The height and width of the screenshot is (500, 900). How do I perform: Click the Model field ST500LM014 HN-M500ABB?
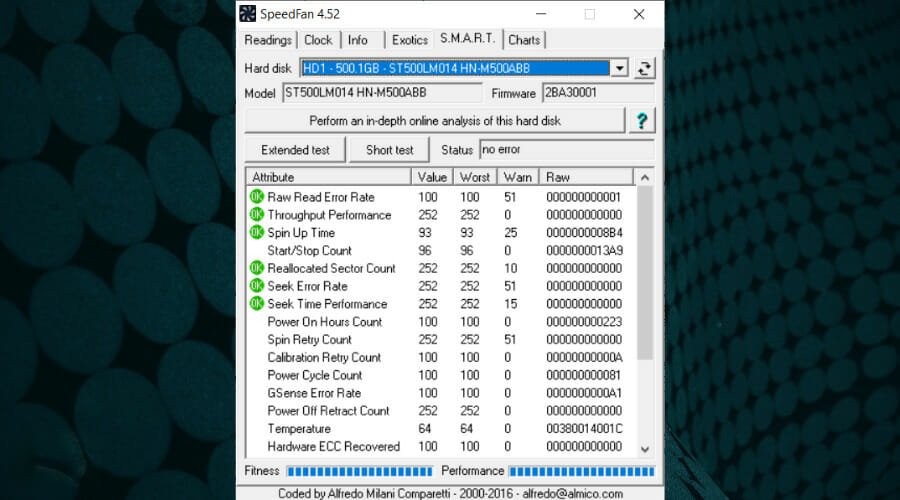click(x=382, y=92)
